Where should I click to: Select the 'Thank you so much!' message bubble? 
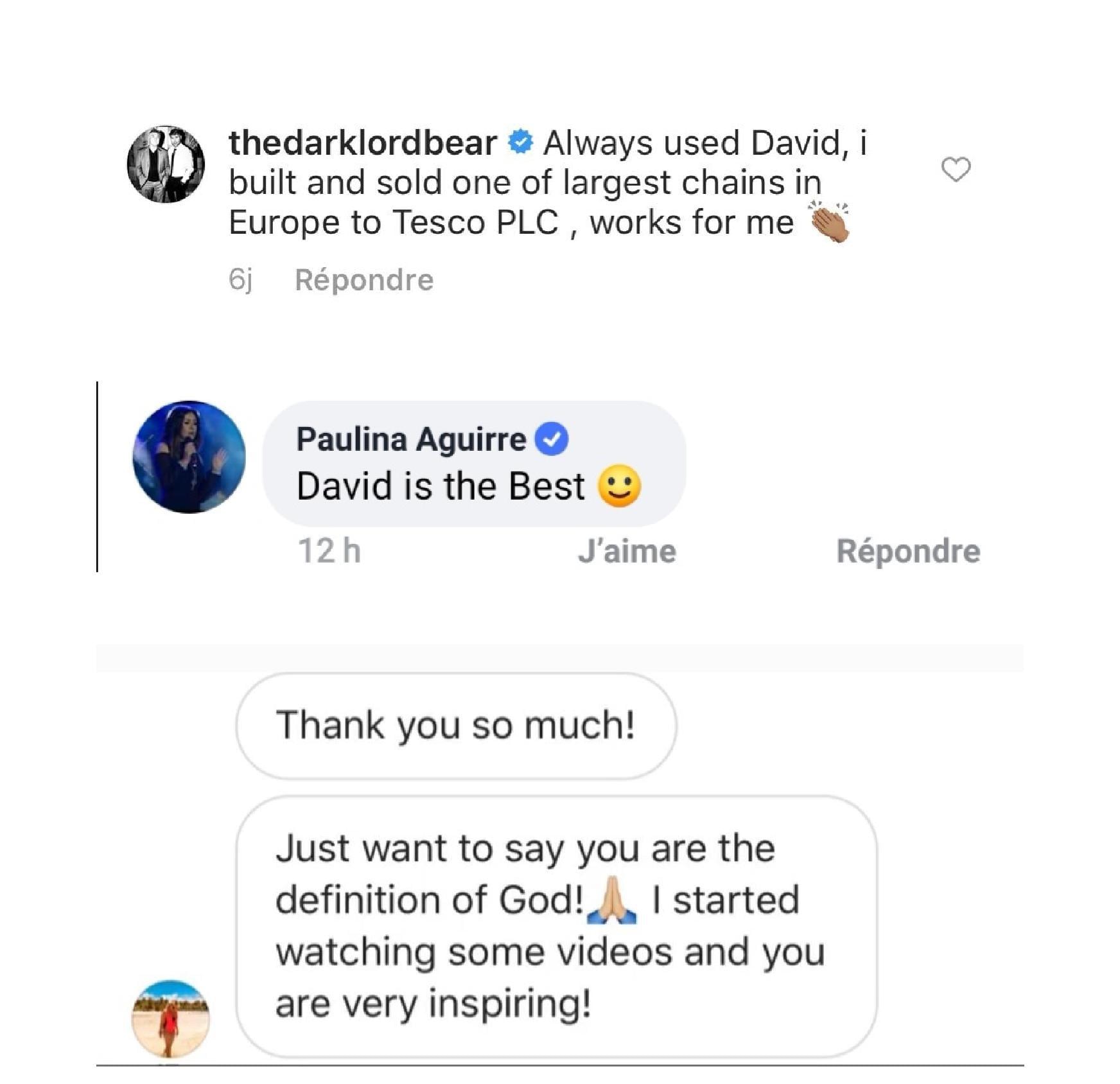456,726
